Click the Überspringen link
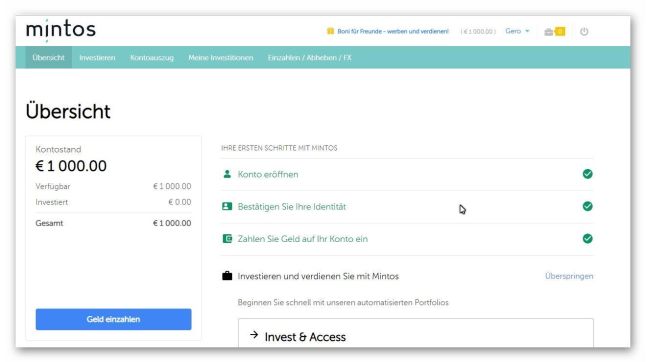646x362 pixels. tap(569, 276)
